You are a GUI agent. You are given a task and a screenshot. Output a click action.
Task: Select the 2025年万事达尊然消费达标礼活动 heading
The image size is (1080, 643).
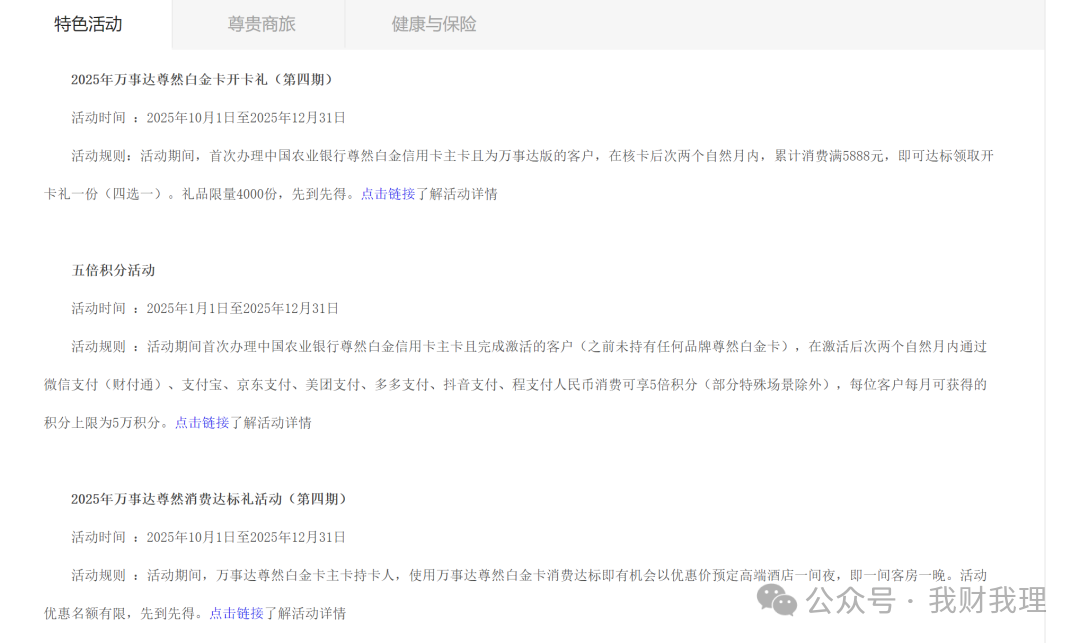tap(210, 498)
